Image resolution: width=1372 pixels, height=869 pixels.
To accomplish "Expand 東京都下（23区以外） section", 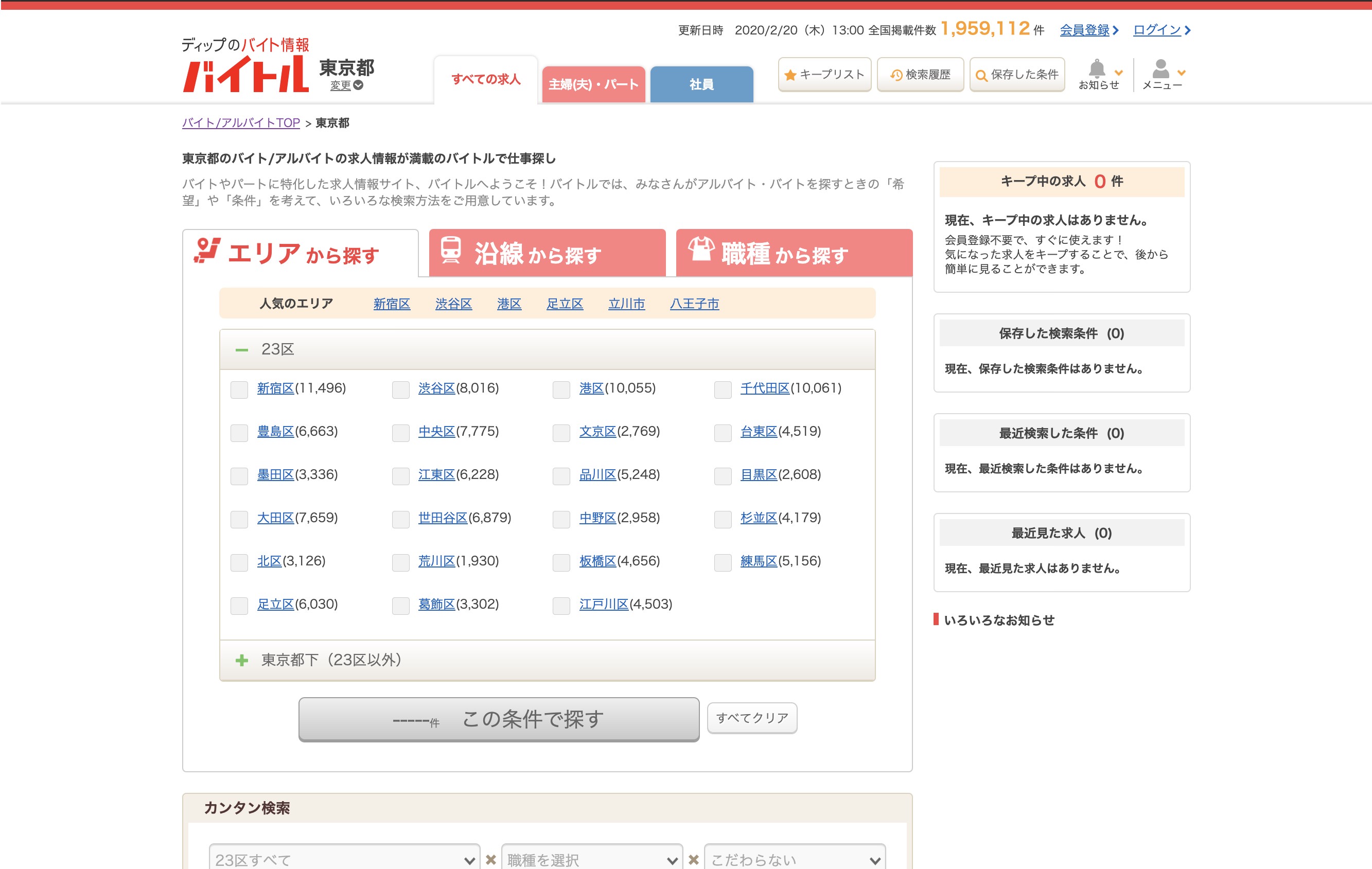I will [x=547, y=660].
